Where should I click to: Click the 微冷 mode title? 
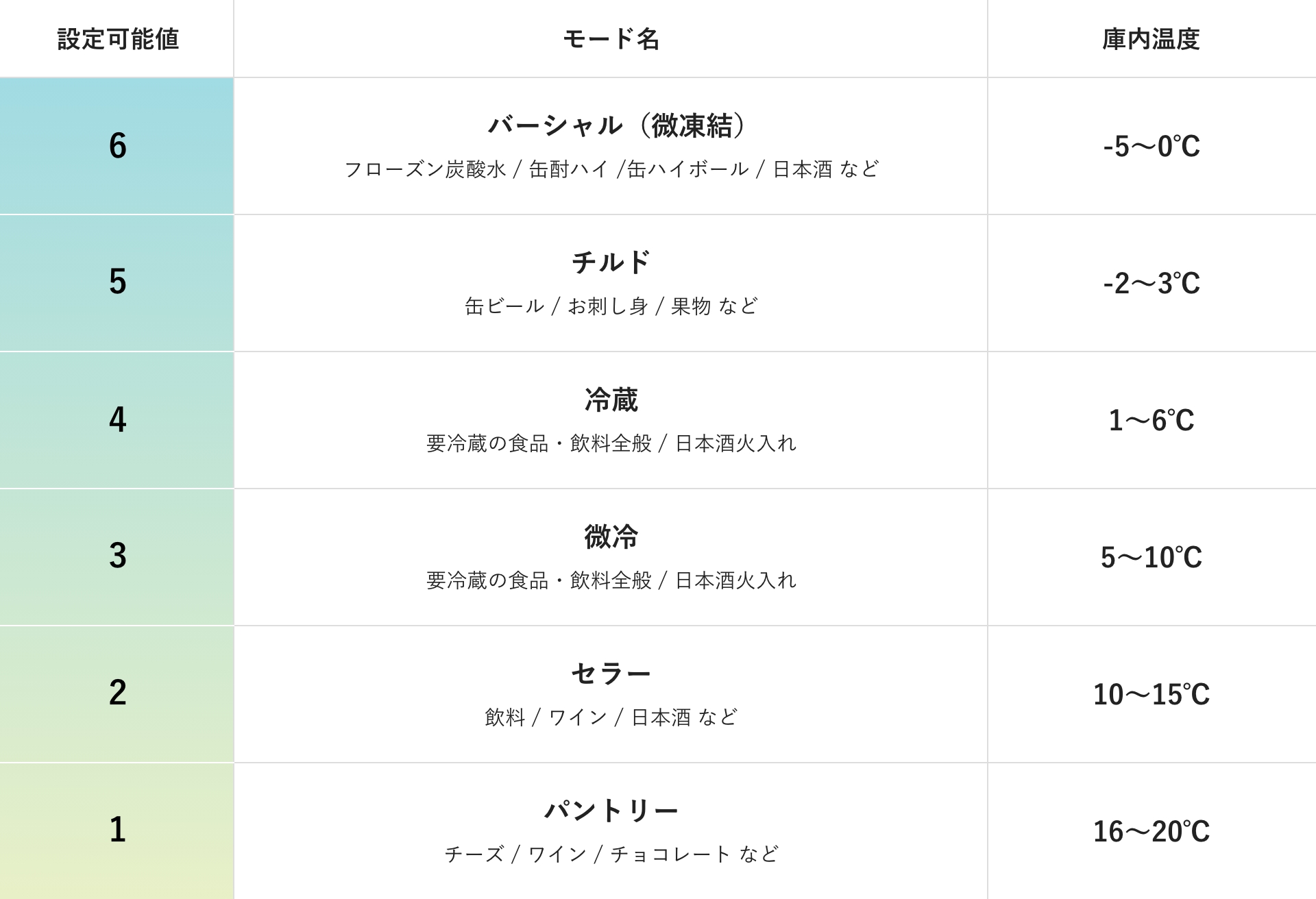click(x=610, y=537)
